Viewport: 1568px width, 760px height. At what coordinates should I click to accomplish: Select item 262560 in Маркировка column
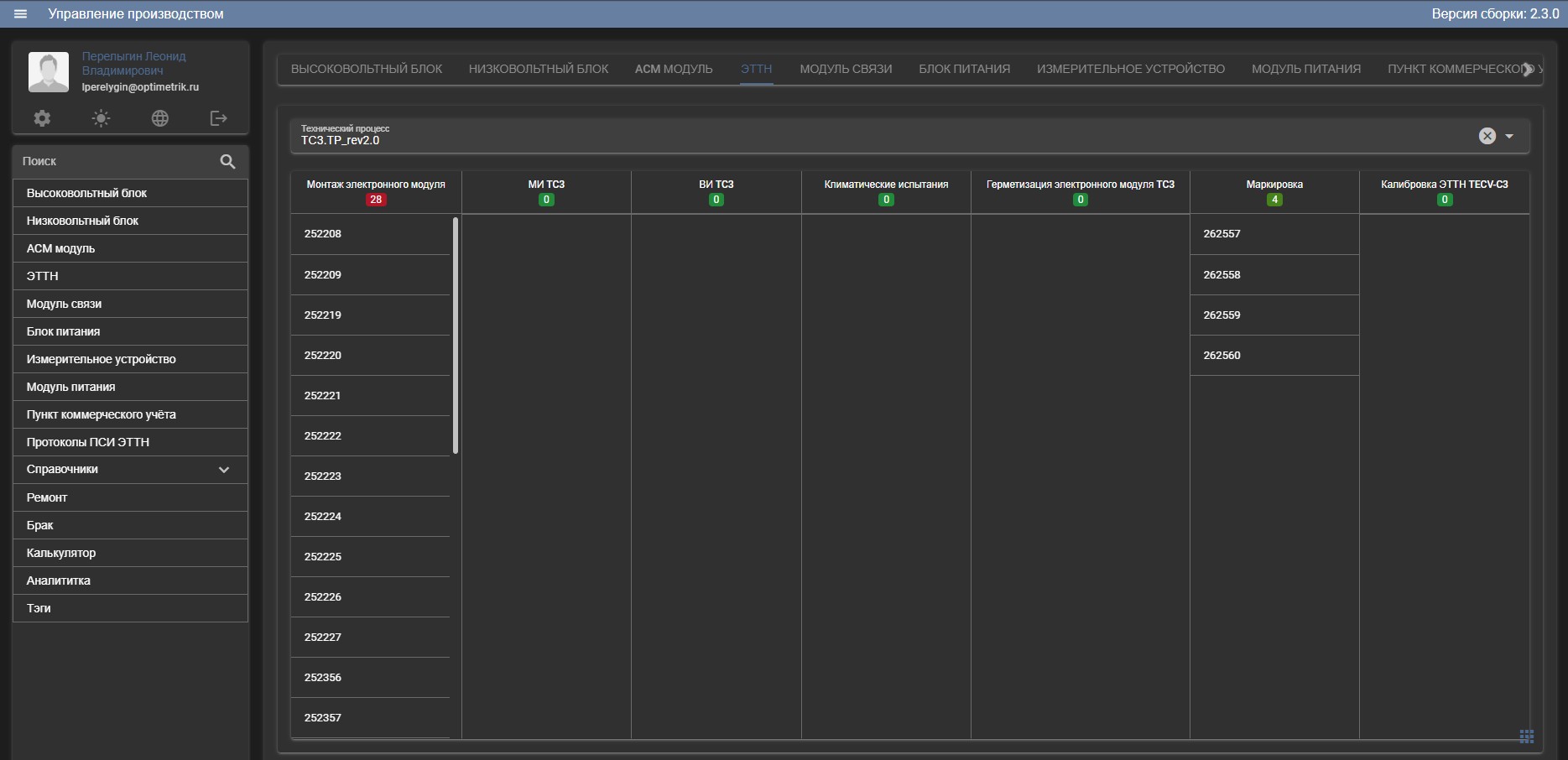[1274, 356]
